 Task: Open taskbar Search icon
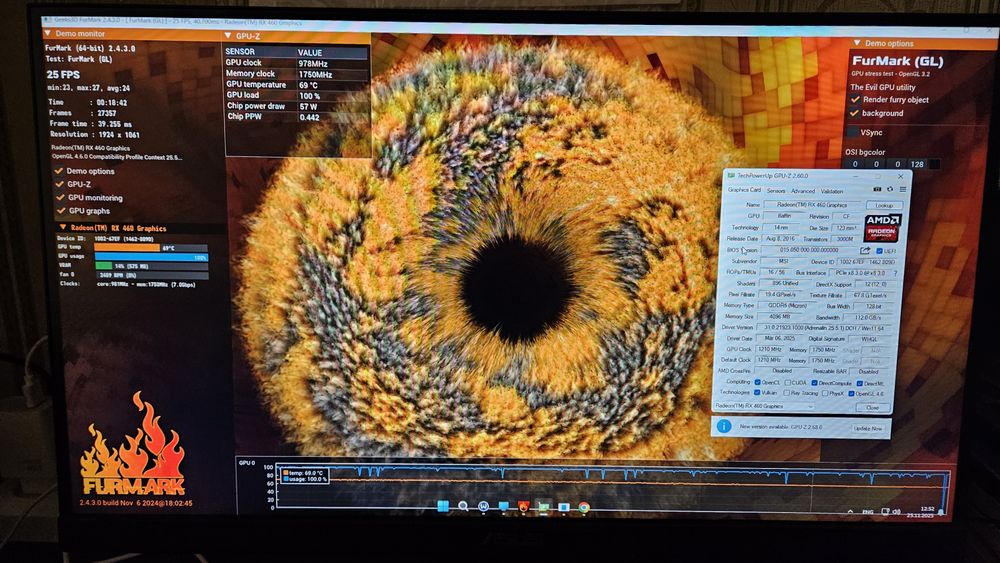pos(463,506)
